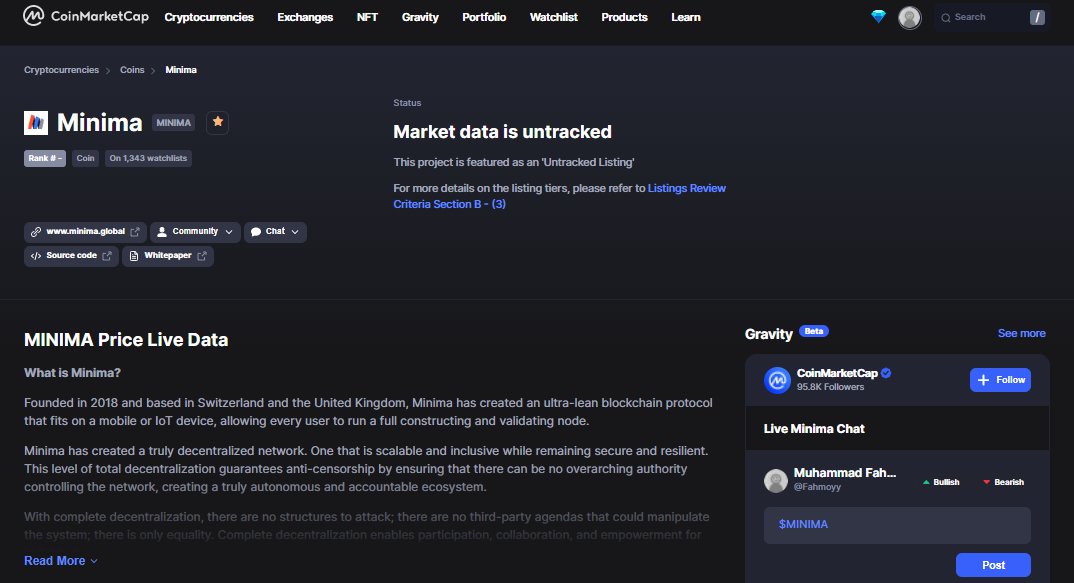Click the Live Minima Chat heading
1074x583 pixels.
click(x=814, y=429)
